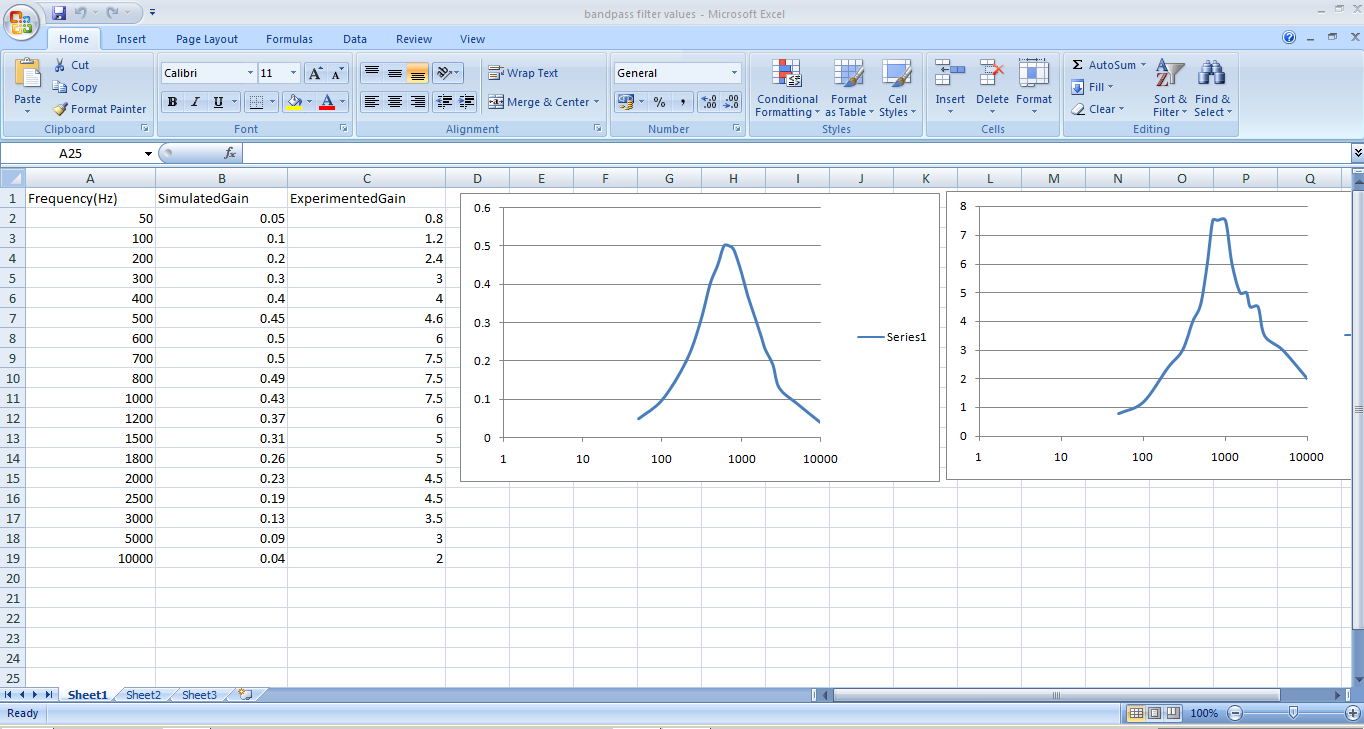
Task: Copy the selected cells
Action: [75, 87]
